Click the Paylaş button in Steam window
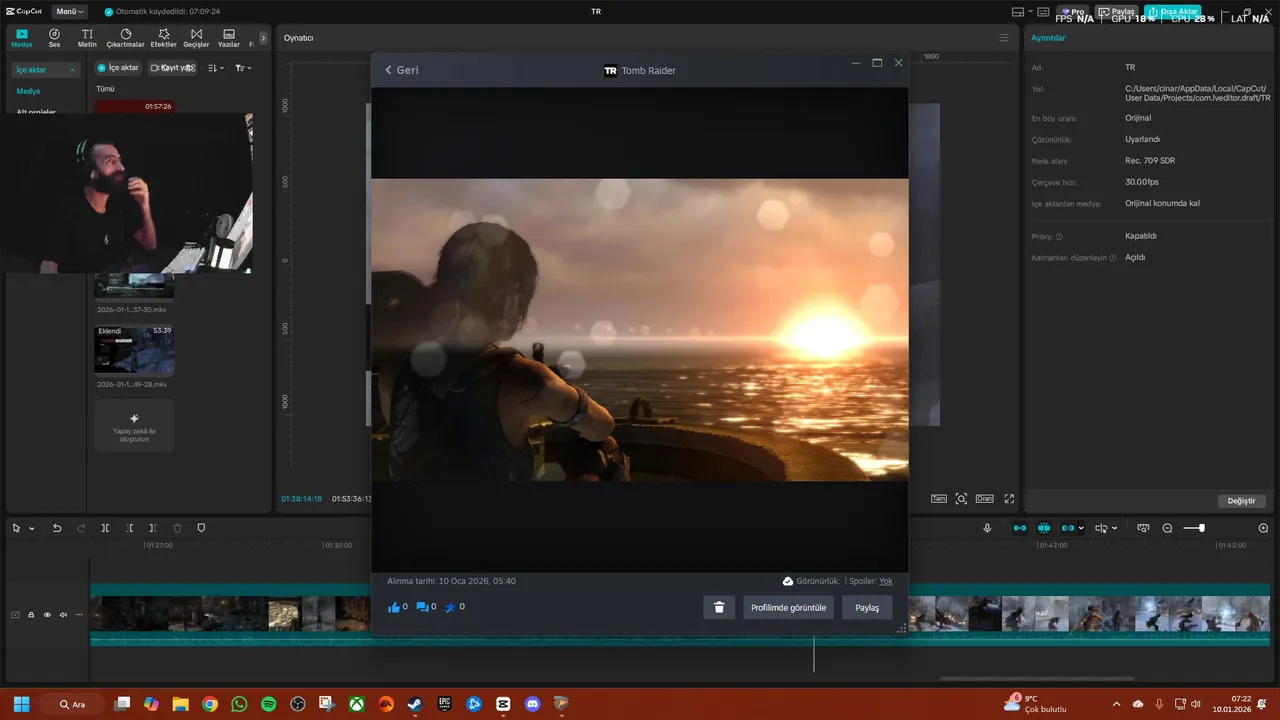Image resolution: width=1280 pixels, height=720 pixels. click(867, 607)
